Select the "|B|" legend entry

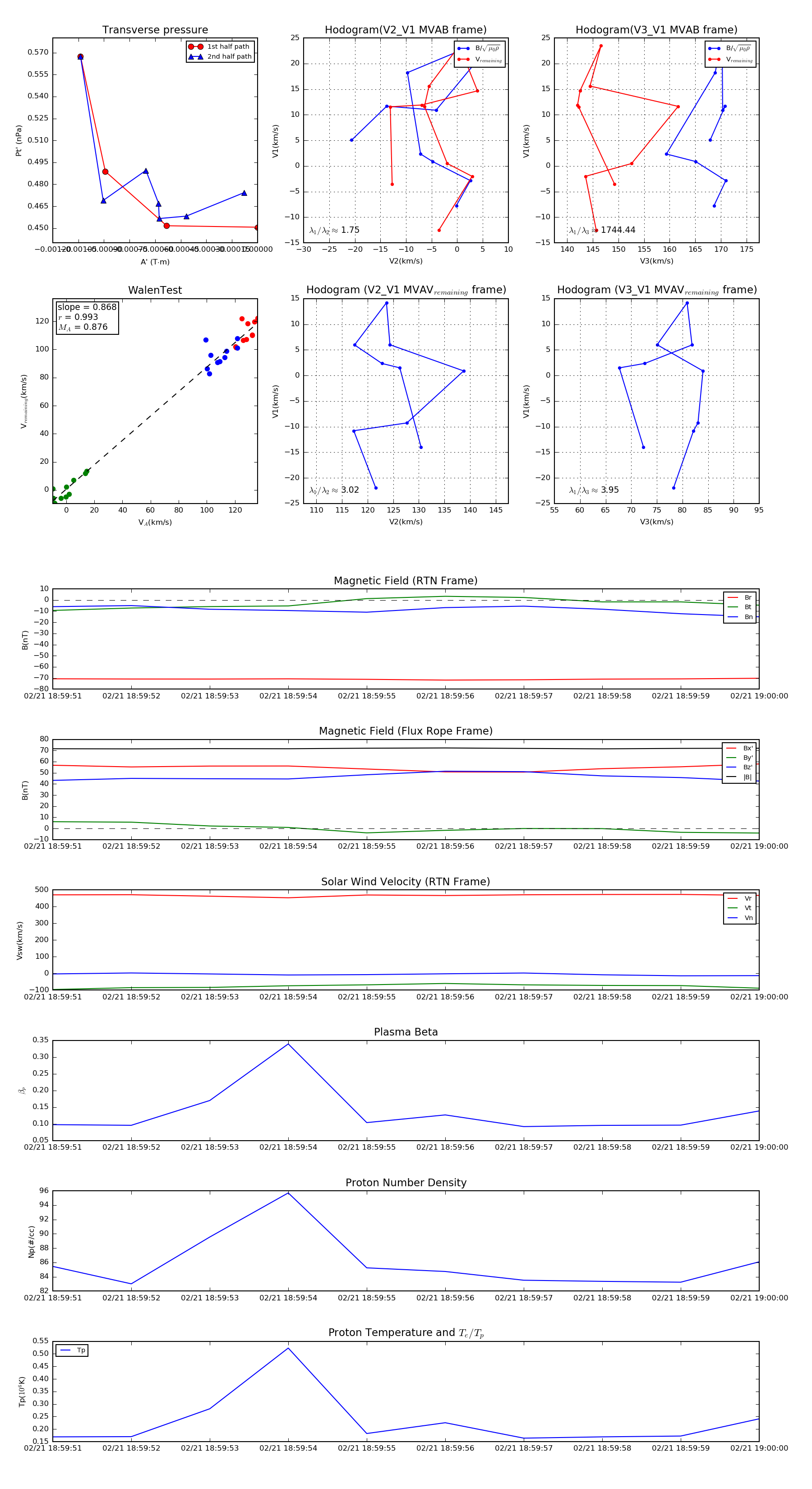[x=739, y=777]
